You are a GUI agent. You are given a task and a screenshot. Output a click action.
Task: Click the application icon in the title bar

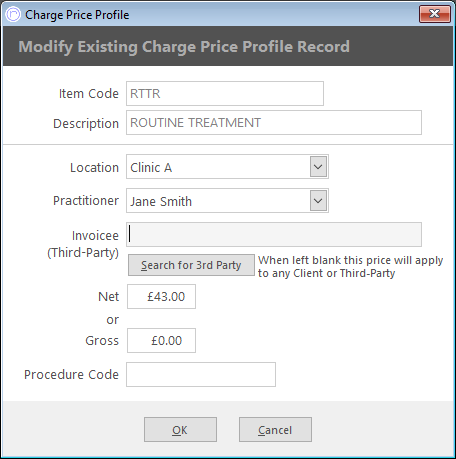(13, 15)
